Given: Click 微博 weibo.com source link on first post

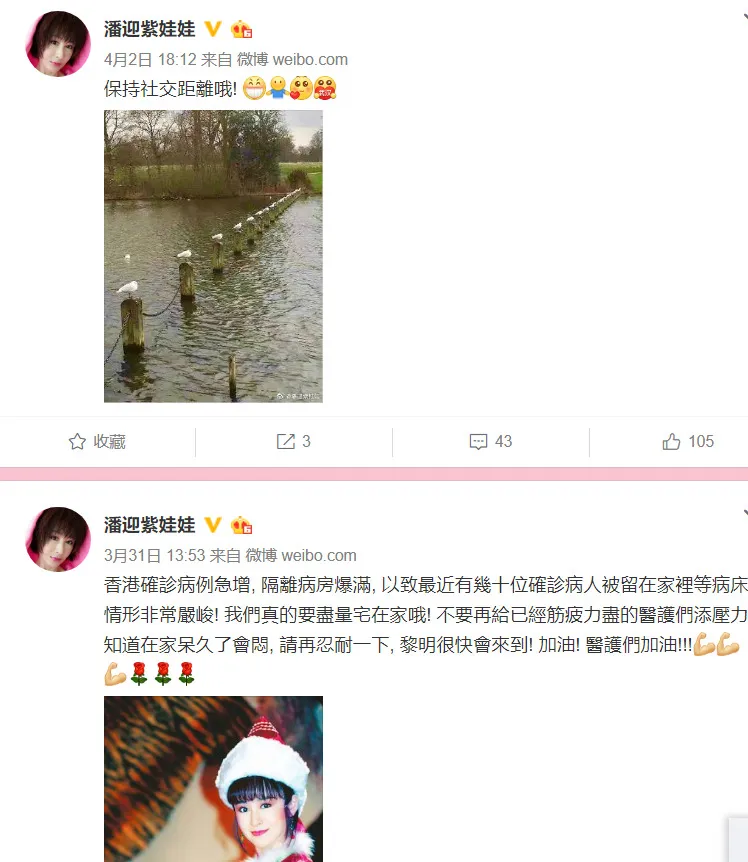Looking at the screenshot, I should 292,59.
